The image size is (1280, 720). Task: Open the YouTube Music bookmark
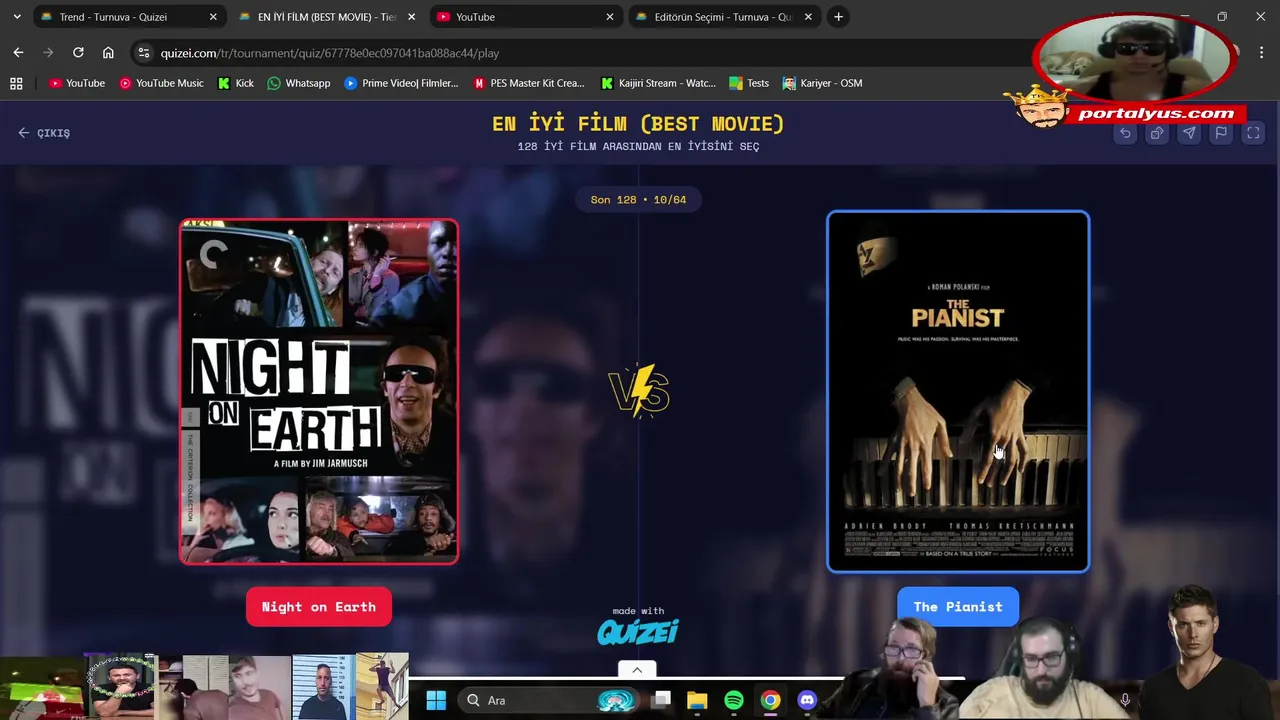tap(161, 83)
